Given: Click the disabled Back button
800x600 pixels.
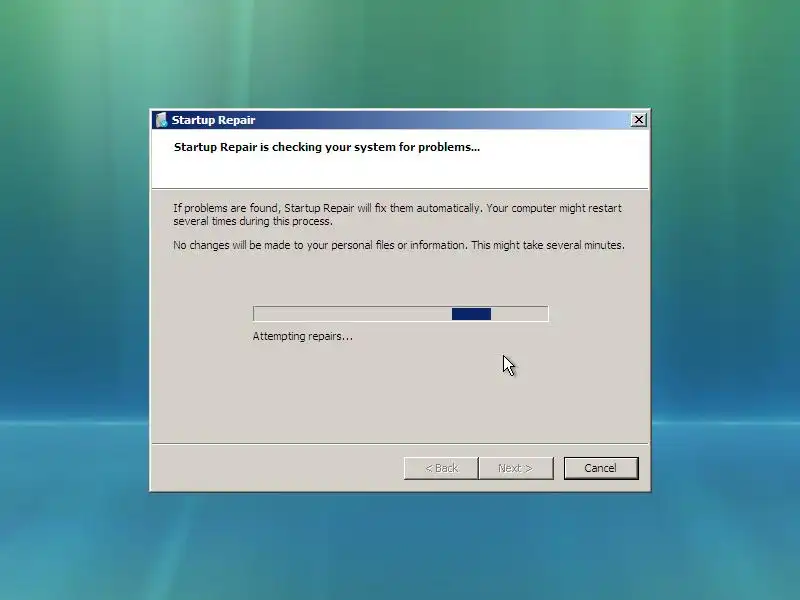Looking at the screenshot, I should (x=441, y=468).
